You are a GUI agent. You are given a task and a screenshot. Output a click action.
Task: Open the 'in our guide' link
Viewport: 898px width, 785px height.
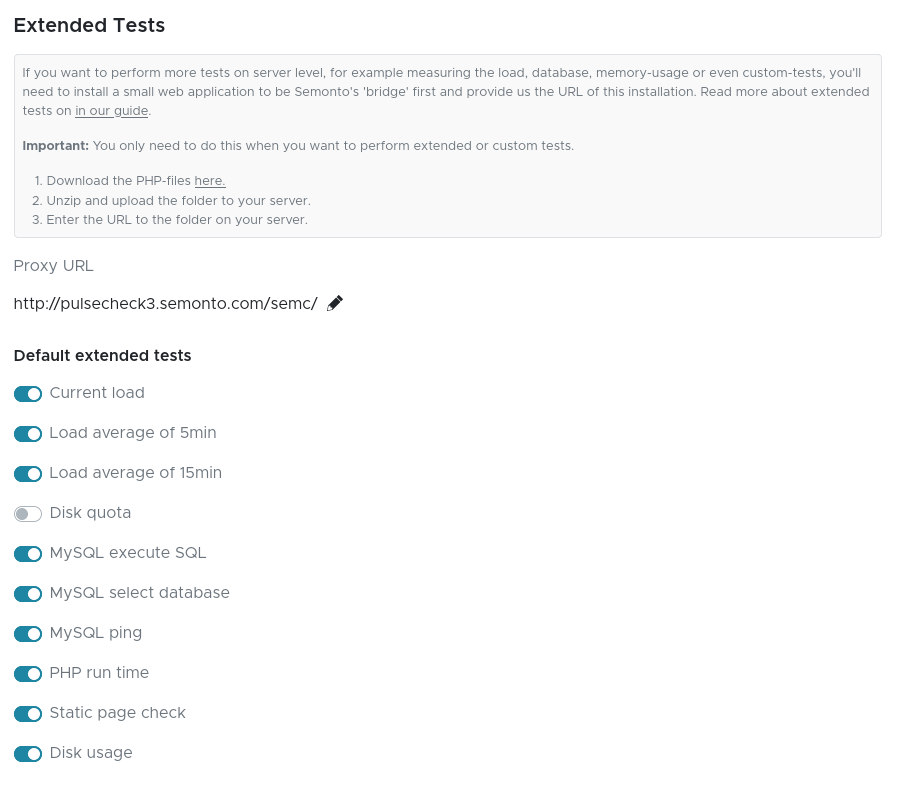coord(111,111)
